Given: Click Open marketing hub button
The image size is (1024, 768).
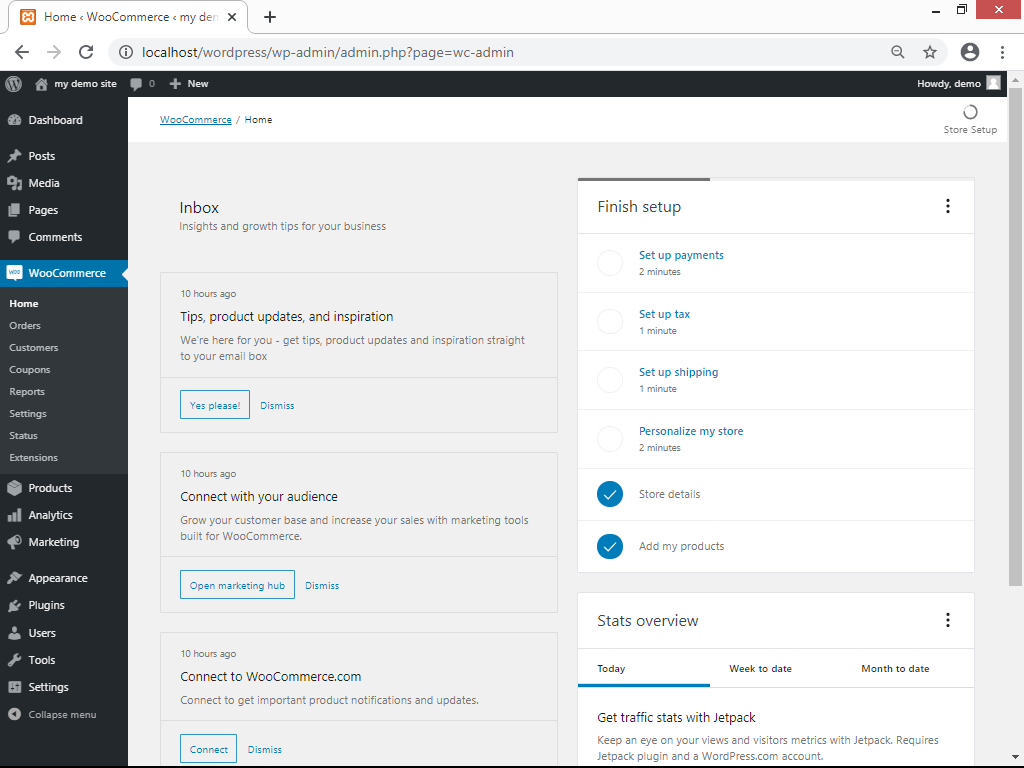Looking at the screenshot, I should [x=237, y=585].
